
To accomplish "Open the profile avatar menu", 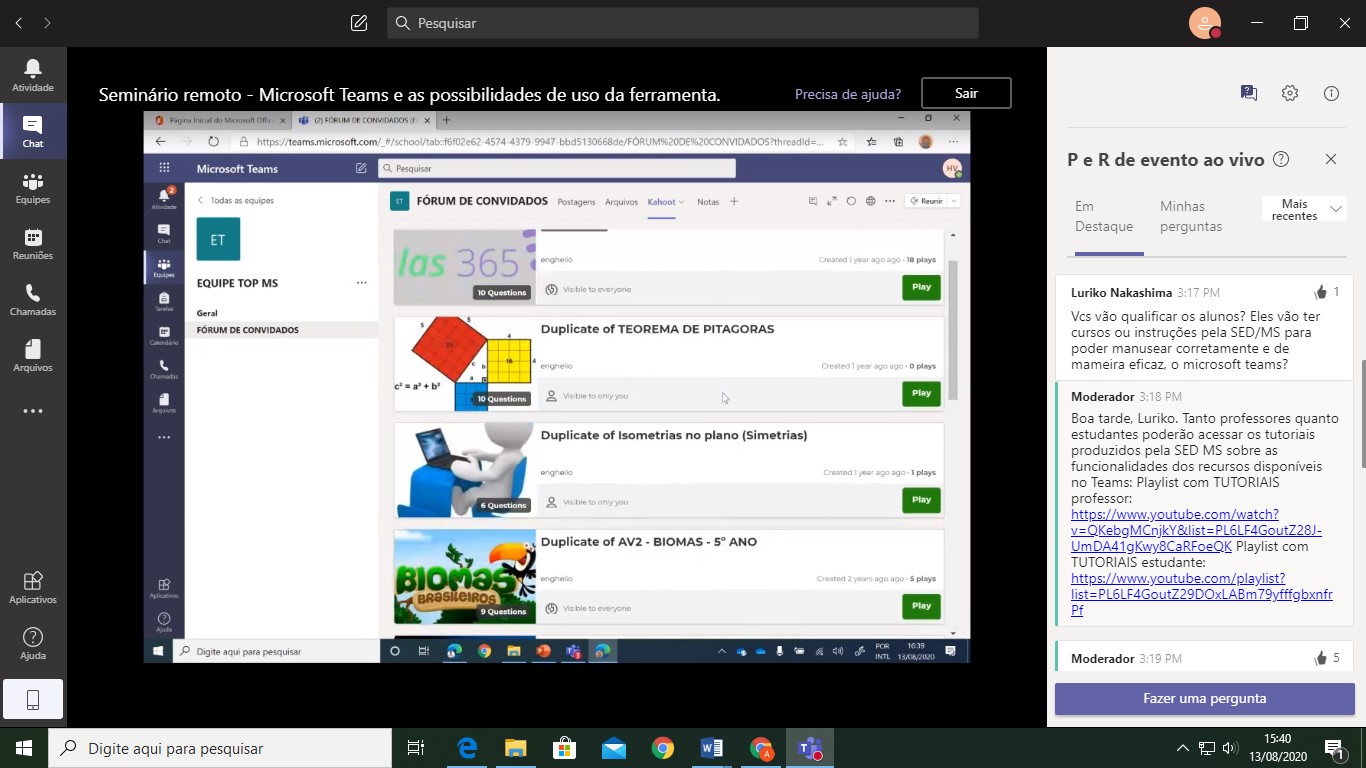I will [x=1205, y=23].
